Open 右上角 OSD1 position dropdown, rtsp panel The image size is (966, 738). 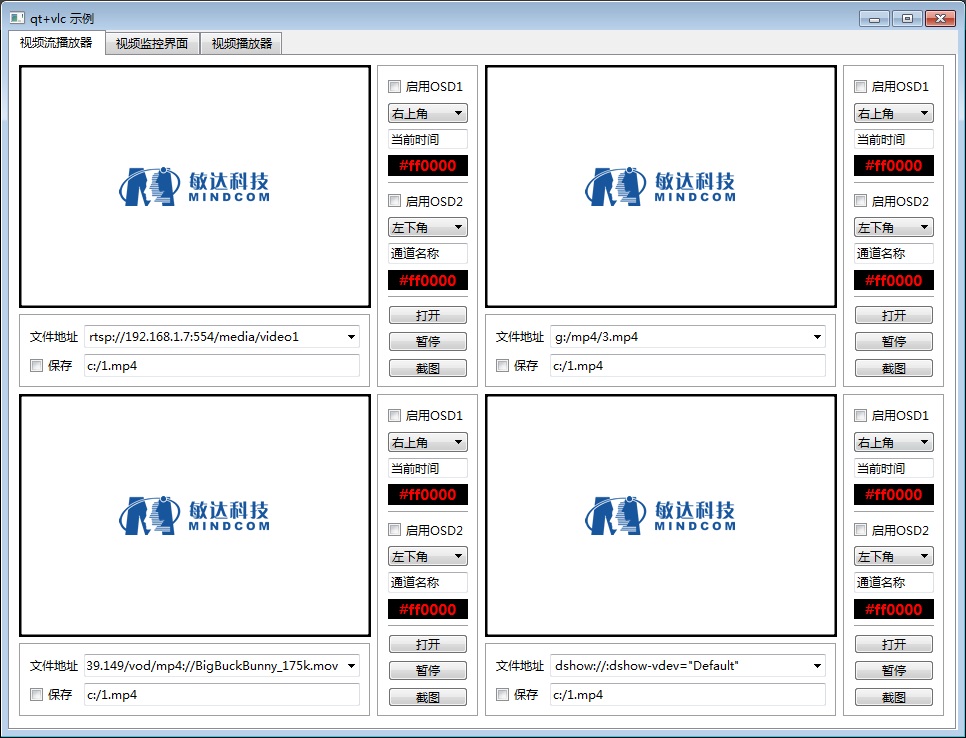pyautogui.click(x=428, y=113)
